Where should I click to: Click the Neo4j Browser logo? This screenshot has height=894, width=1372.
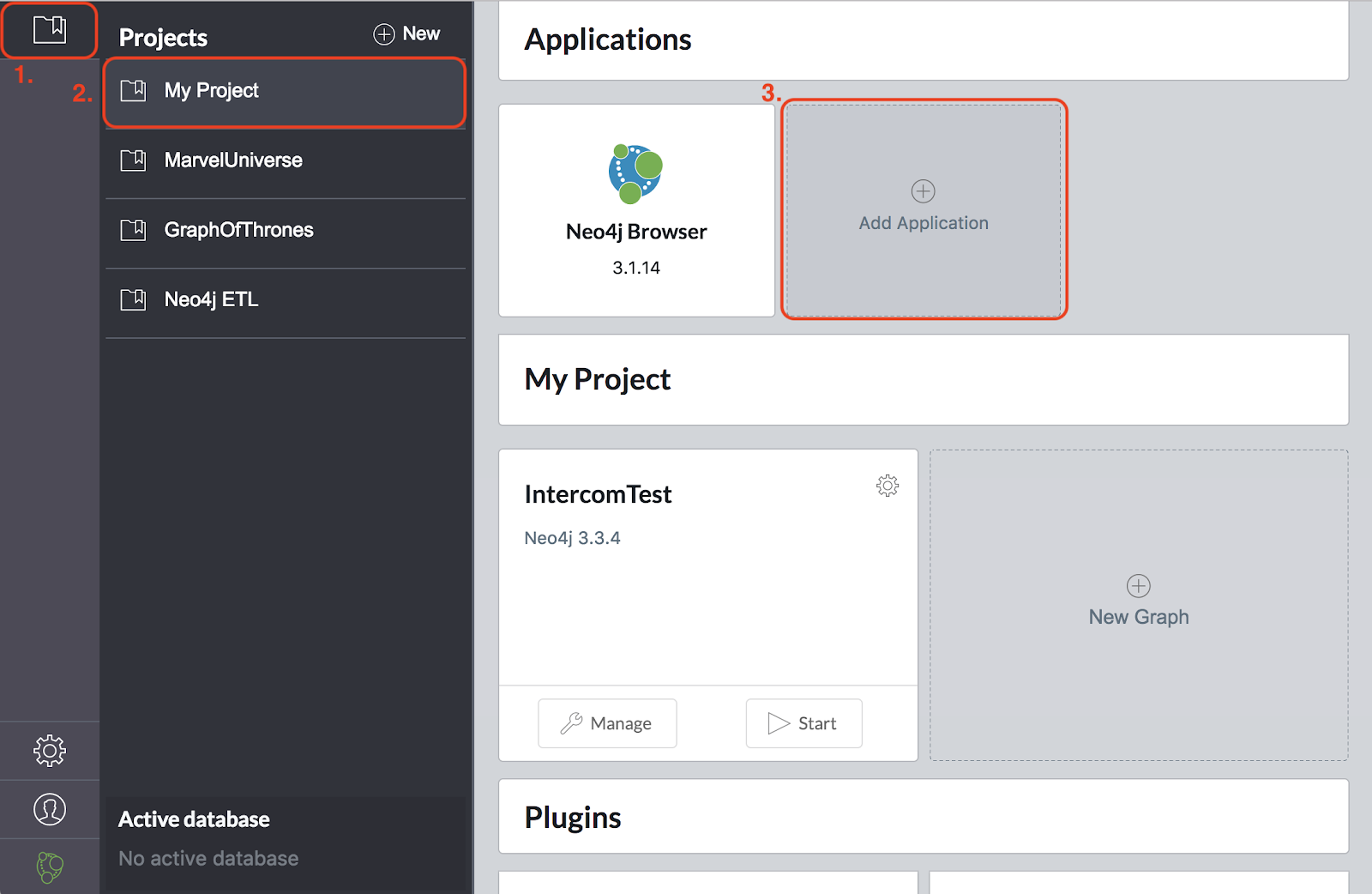[x=636, y=174]
